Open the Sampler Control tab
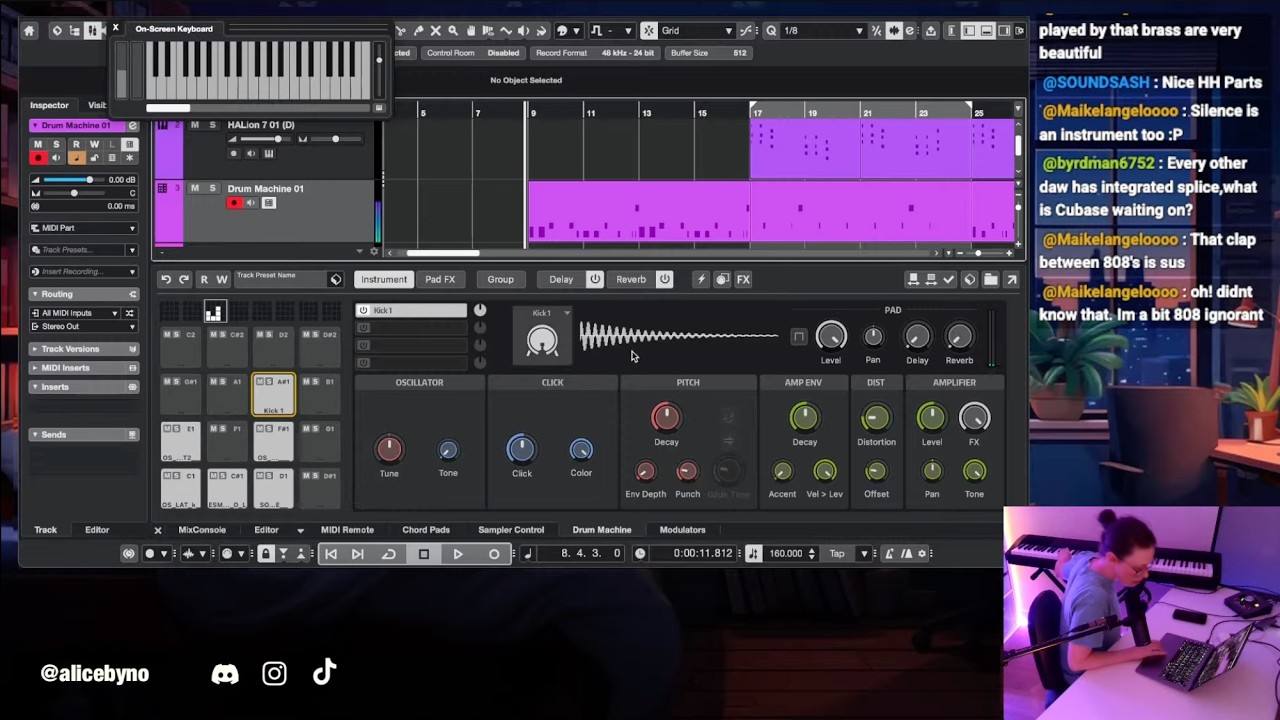1280x720 pixels. tap(511, 530)
